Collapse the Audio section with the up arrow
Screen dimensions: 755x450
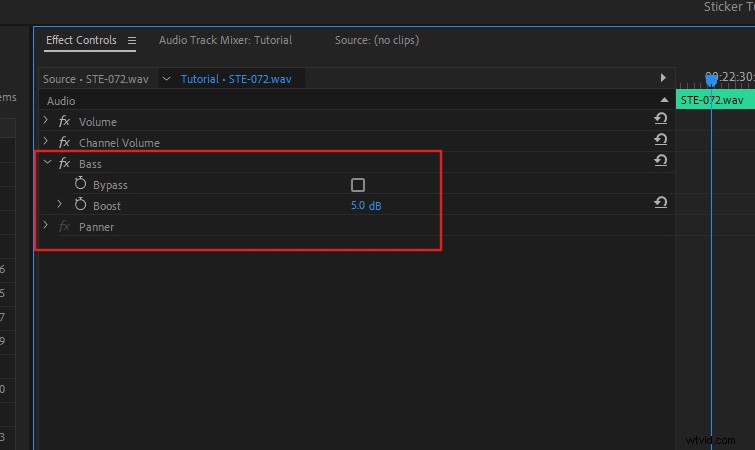tap(664, 100)
